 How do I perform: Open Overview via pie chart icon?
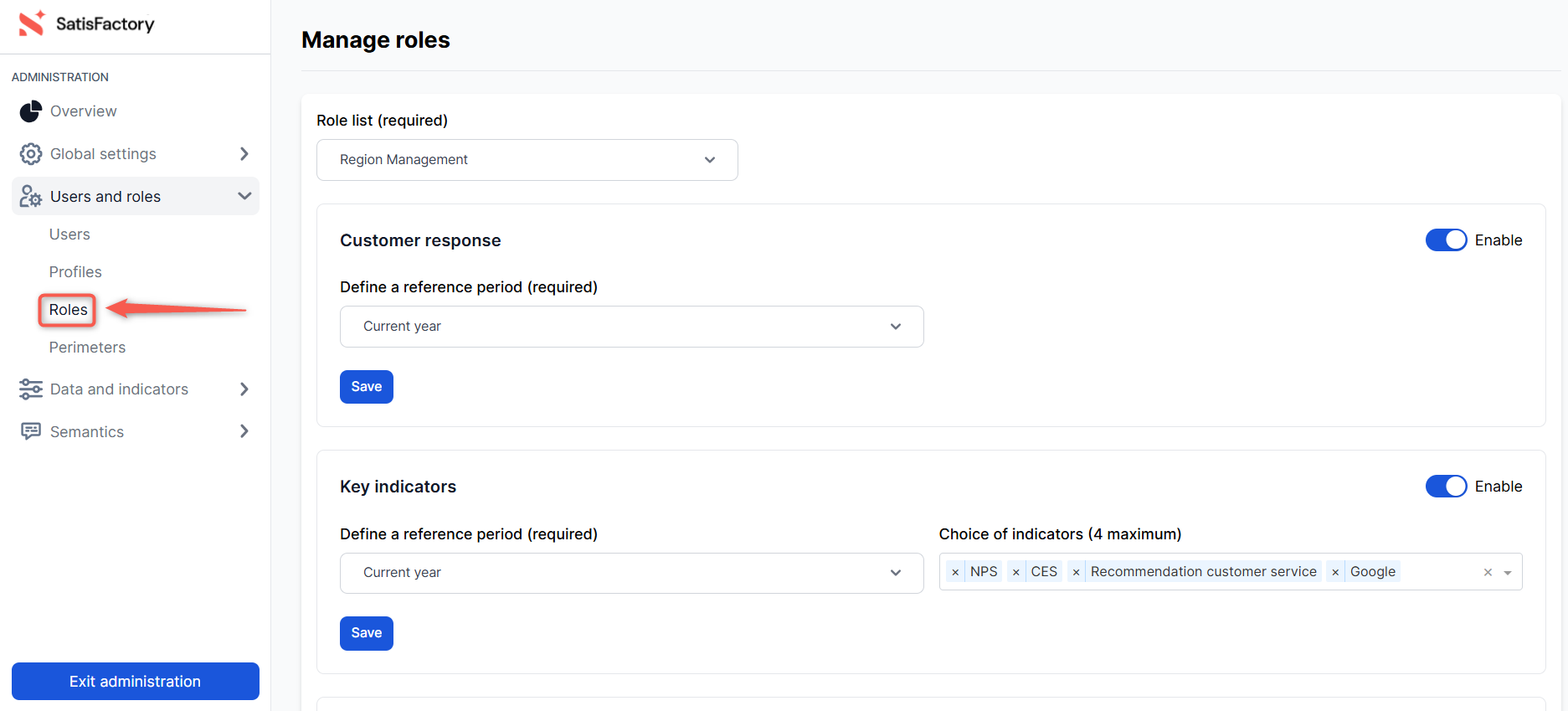pos(31,111)
